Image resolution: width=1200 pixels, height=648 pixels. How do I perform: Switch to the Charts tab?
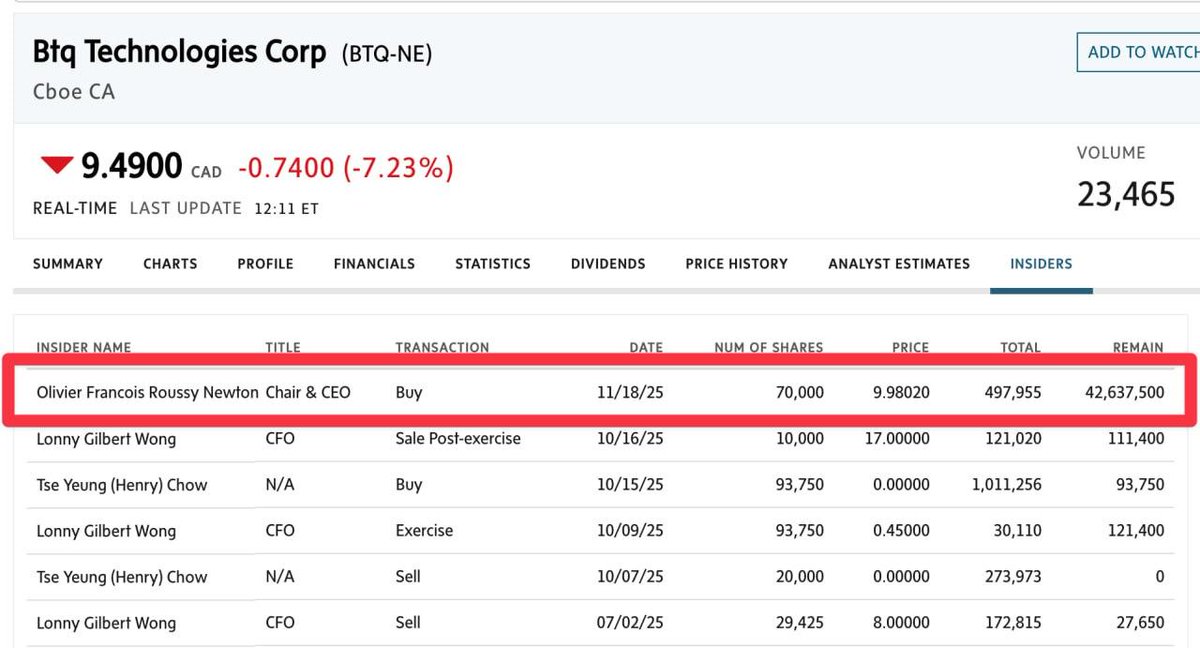tap(170, 264)
